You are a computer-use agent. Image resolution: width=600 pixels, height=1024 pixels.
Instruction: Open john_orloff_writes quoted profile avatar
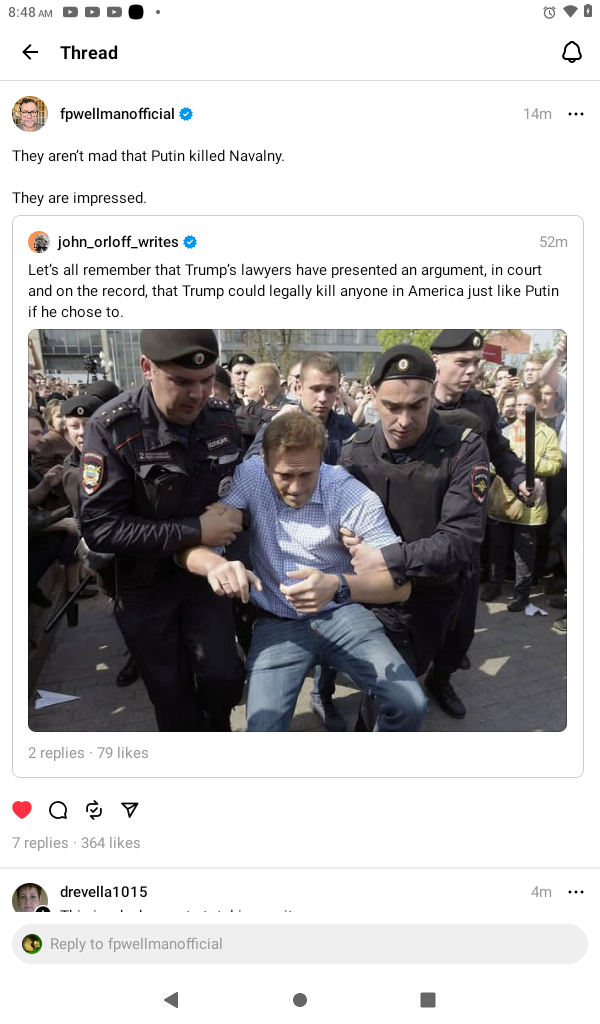(x=39, y=242)
